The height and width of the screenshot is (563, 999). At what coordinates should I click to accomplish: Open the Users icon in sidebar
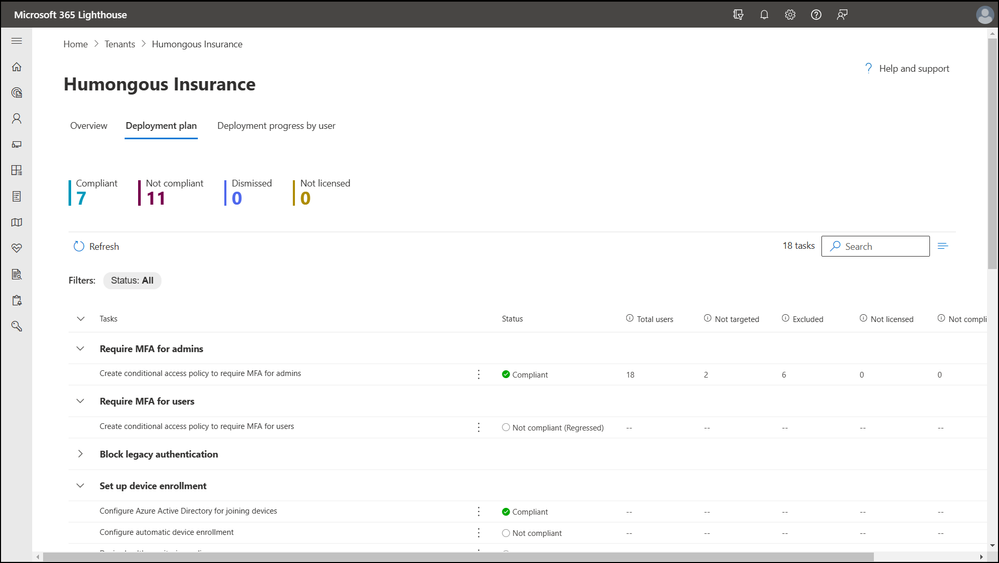click(x=16, y=118)
